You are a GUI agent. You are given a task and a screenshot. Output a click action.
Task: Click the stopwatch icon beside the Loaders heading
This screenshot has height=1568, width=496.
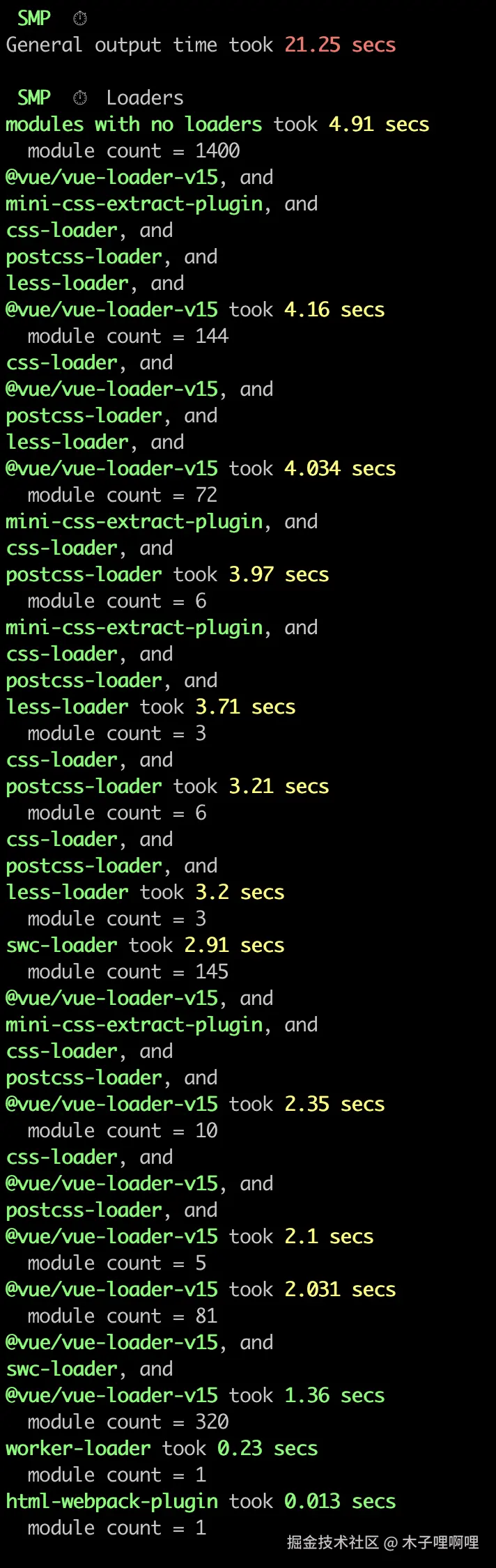click(80, 98)
